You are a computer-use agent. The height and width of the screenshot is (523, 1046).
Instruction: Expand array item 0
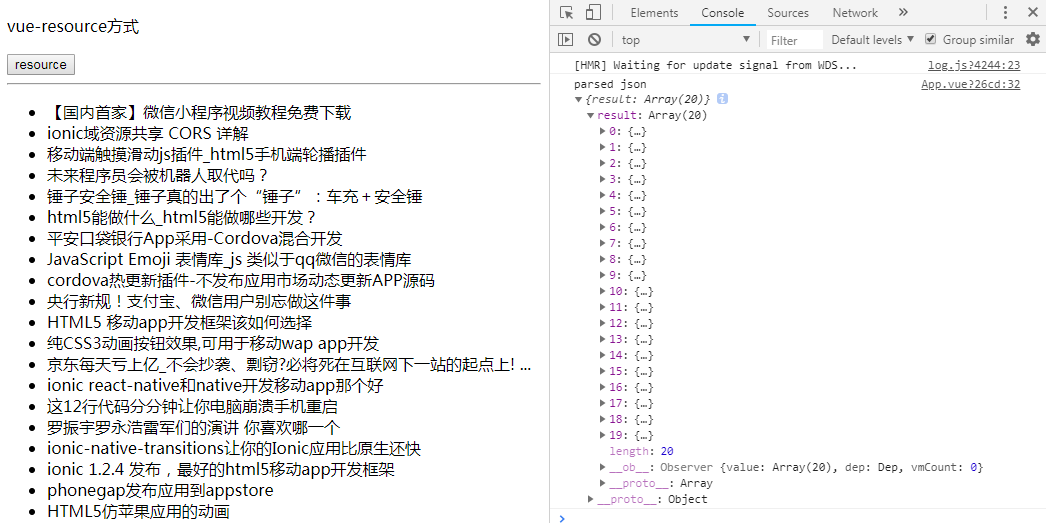(603, 131)
